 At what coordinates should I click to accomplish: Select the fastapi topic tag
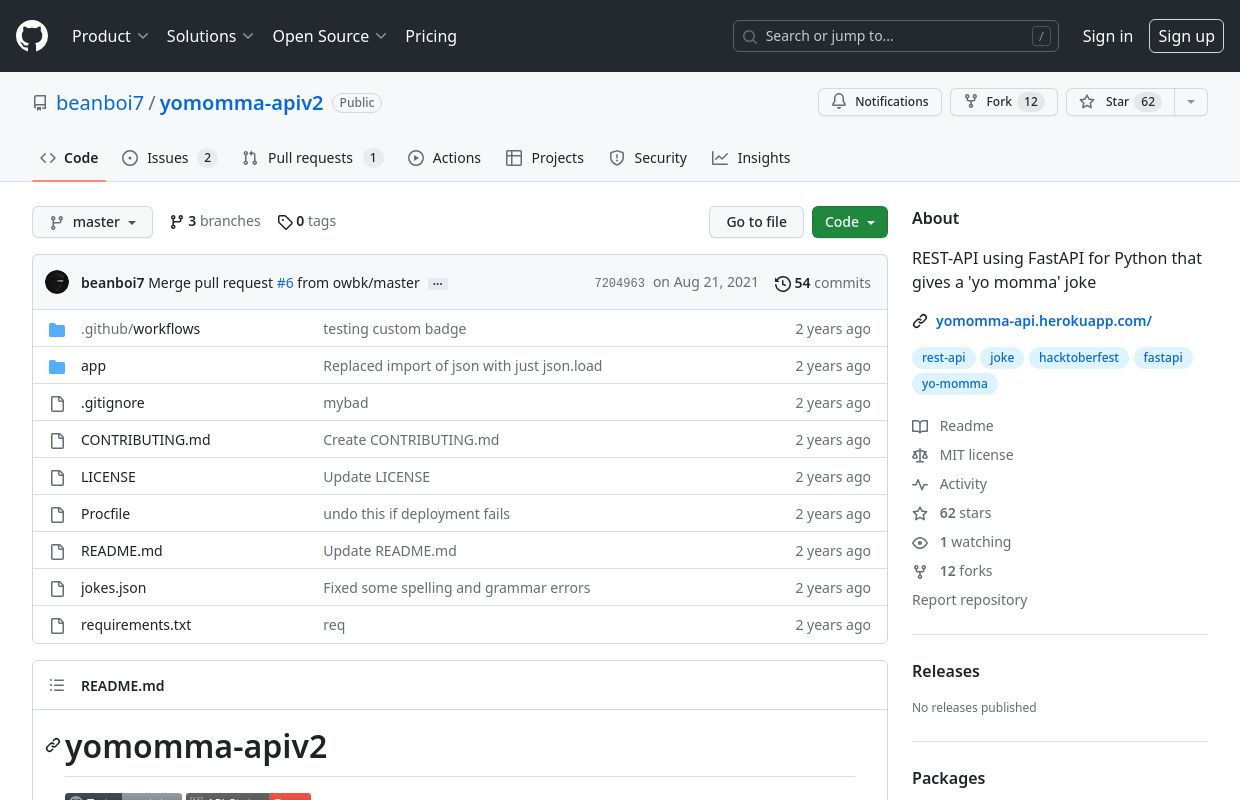tap(1163, 358)
